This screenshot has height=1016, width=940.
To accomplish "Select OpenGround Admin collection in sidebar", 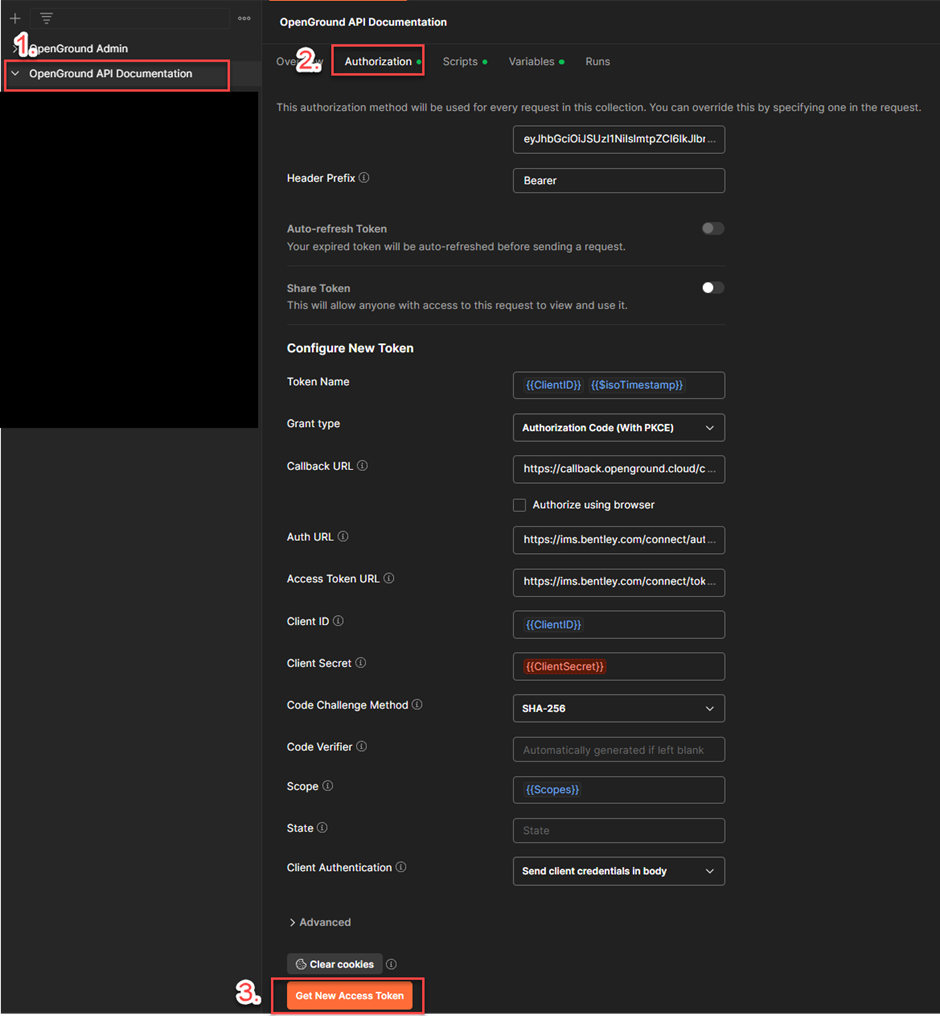I will click(78, 49).
